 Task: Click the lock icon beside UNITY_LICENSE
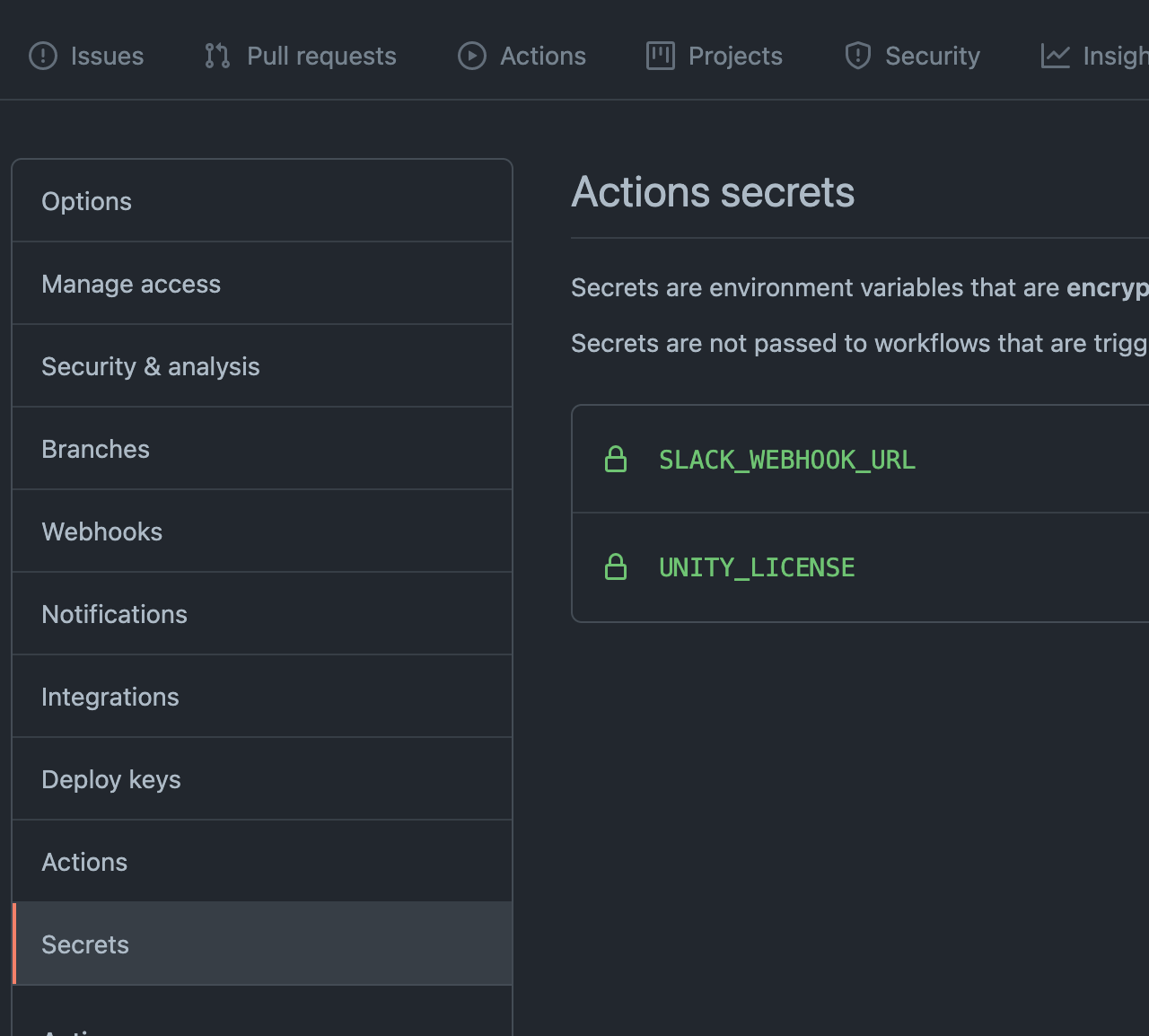click(616, 566)
